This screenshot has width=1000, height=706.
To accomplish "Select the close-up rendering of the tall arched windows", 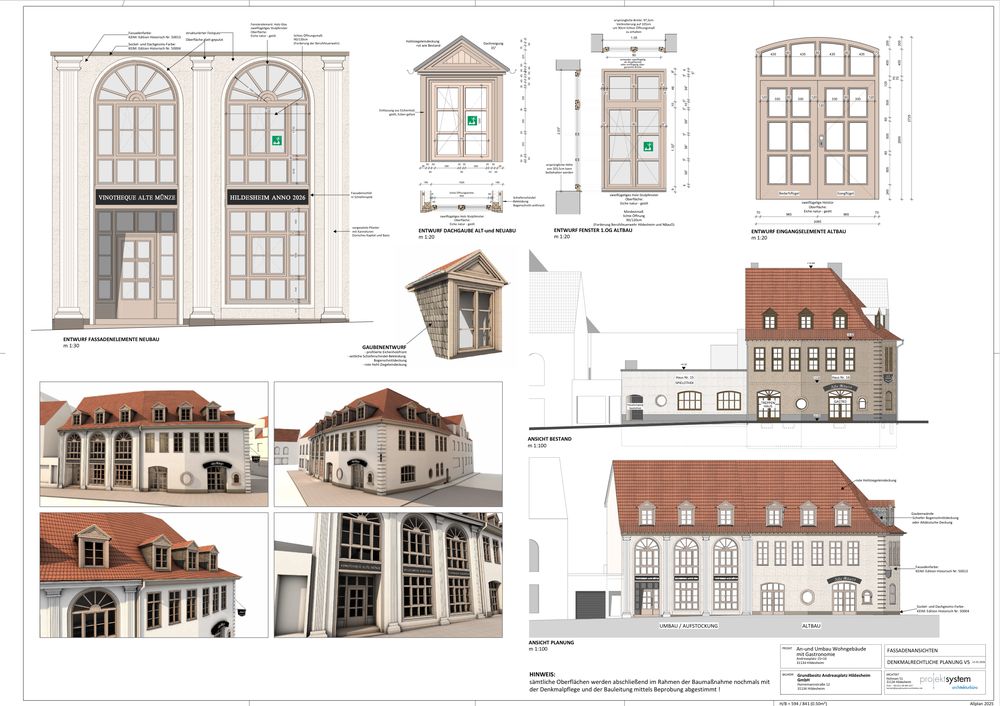I will pos(388,575).
